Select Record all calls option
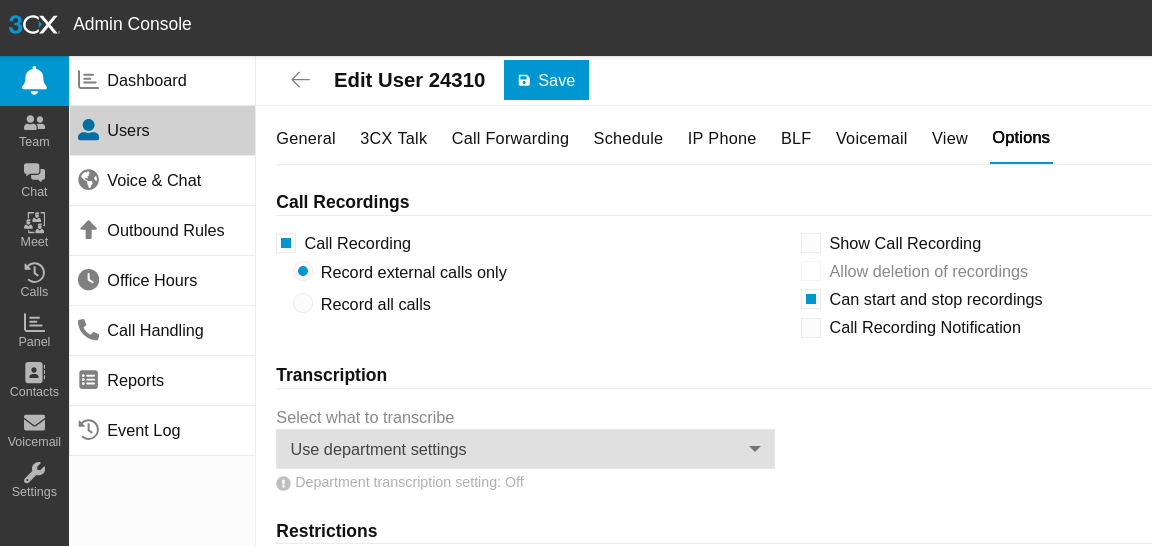Screen dimensions: 1152x546 (x=303, y=303)
